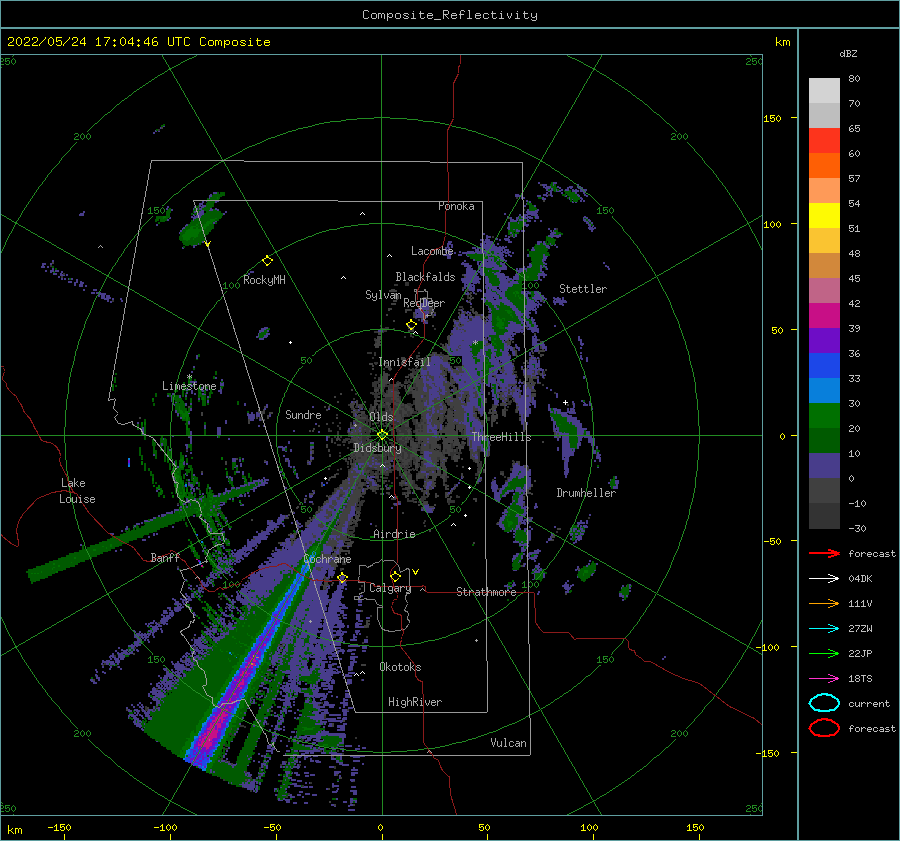Click the Cochrane town label
Image resolution: width=900 pixels, height=841 pixels.
327,559
